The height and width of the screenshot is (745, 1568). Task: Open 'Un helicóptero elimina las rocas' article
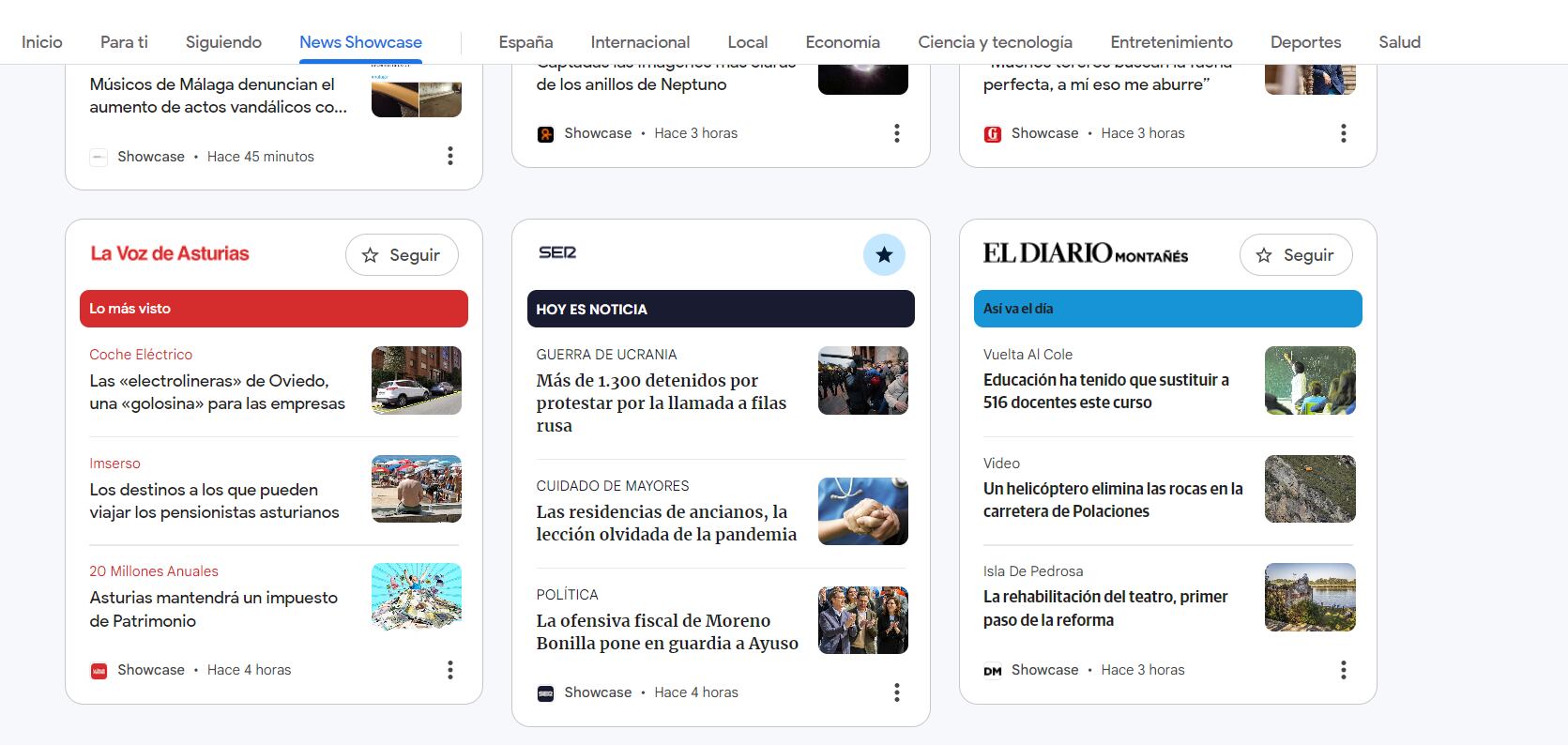(x=1113, y=500)
